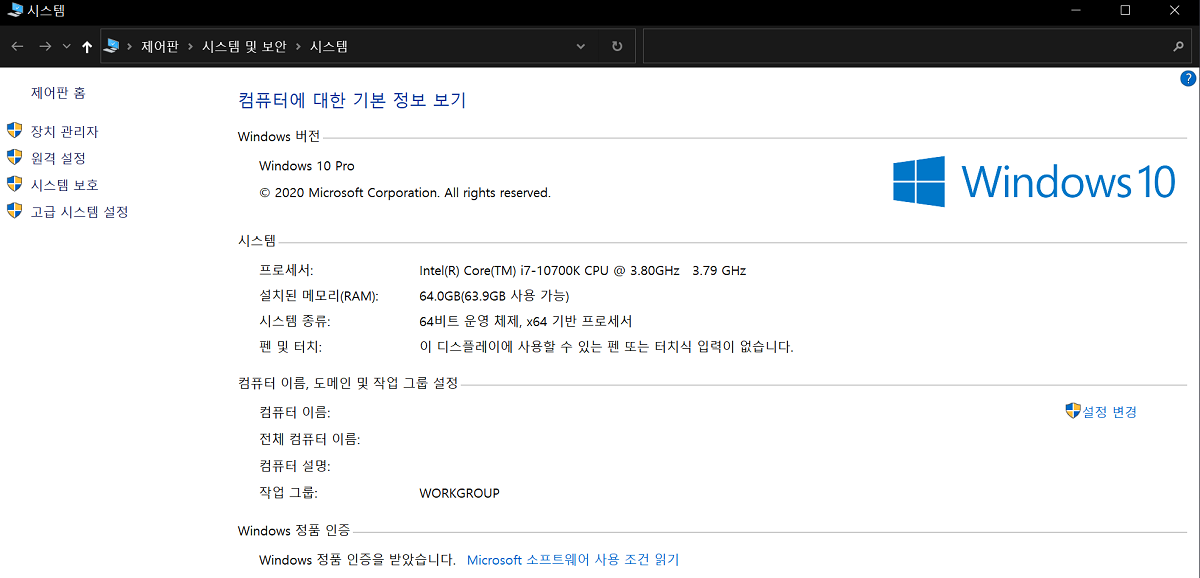
Task: Click the 2020 Microsoft Corporation copyright text
Action: click(405, 193)
